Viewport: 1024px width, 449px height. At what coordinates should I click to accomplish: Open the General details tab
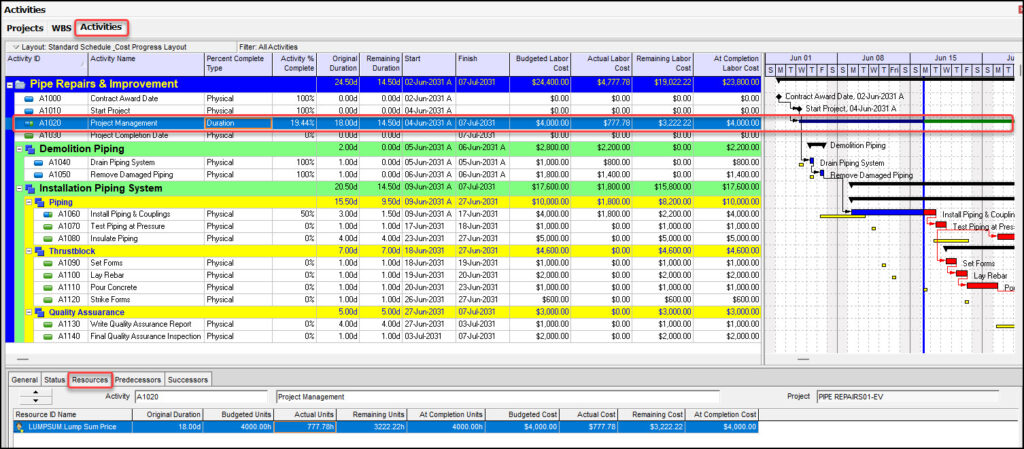coord(24,380)
